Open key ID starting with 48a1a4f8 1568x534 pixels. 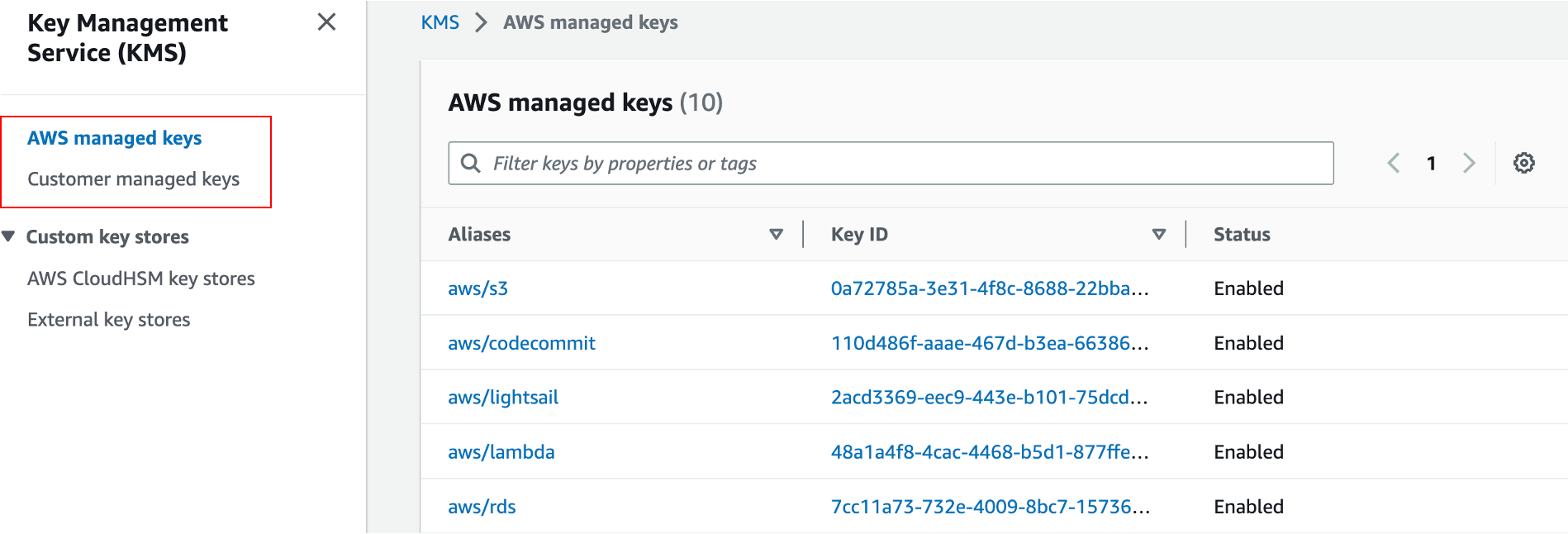pyautogui.click(x=990, y=452)
